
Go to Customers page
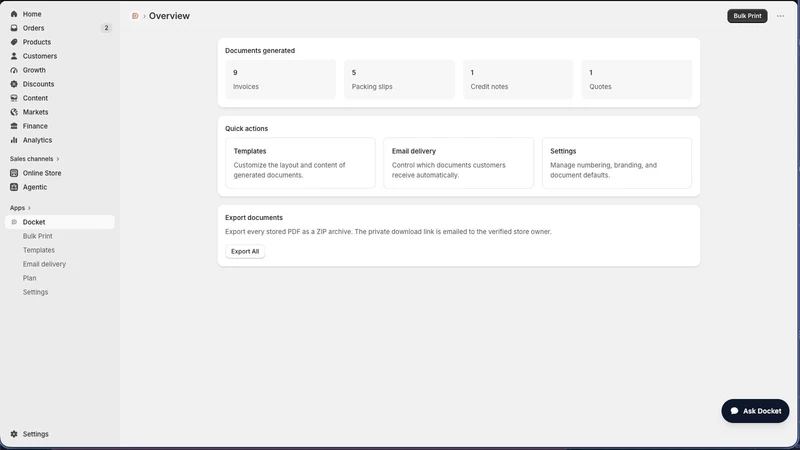[x=60, y=56]
